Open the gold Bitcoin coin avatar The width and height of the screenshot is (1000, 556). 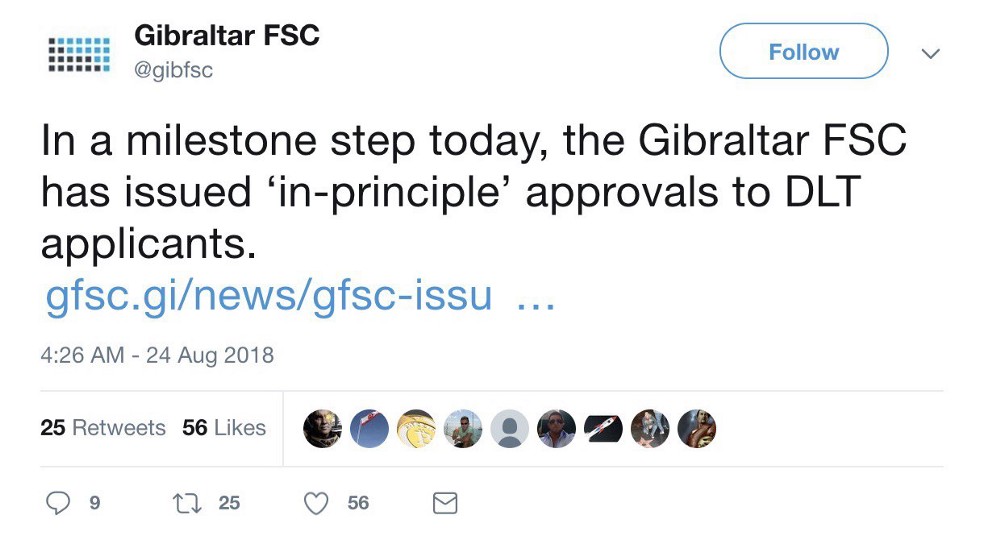click(416, 428)
